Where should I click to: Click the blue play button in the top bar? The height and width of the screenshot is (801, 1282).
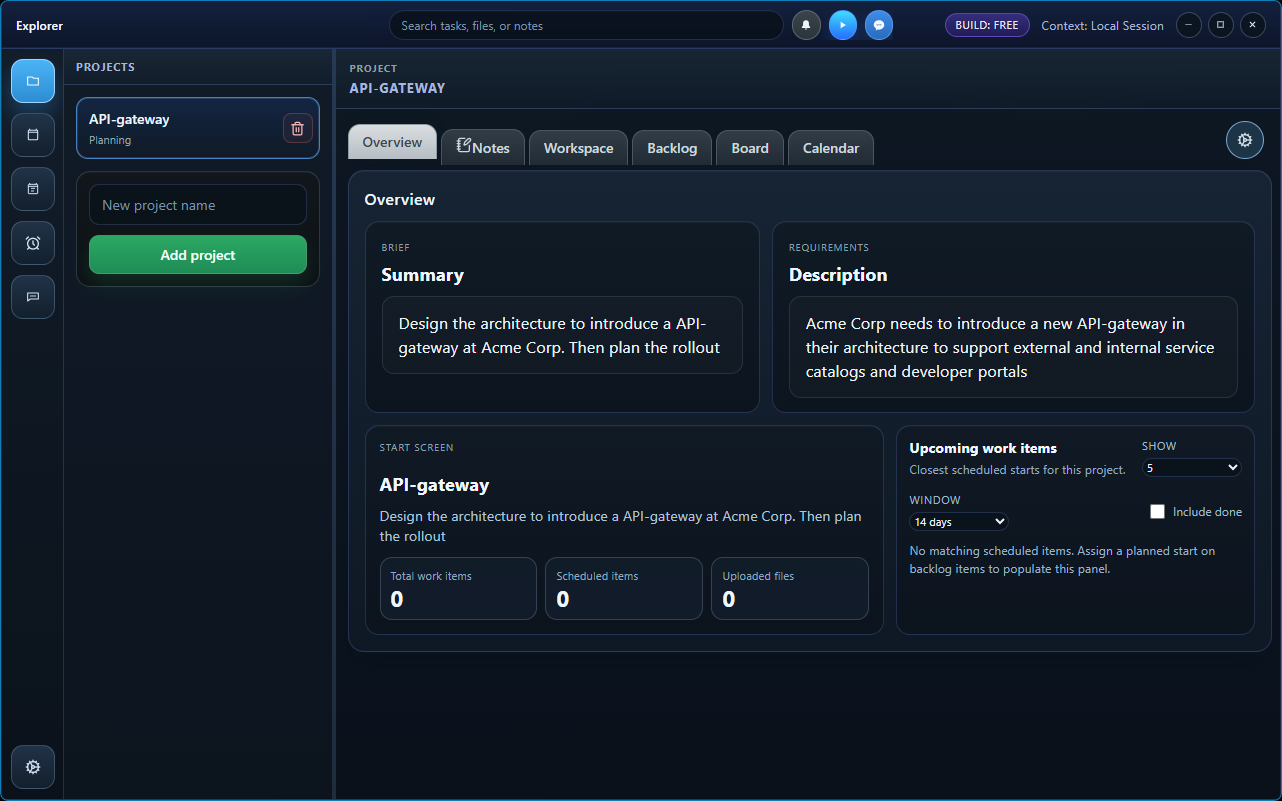pos(843,25)
